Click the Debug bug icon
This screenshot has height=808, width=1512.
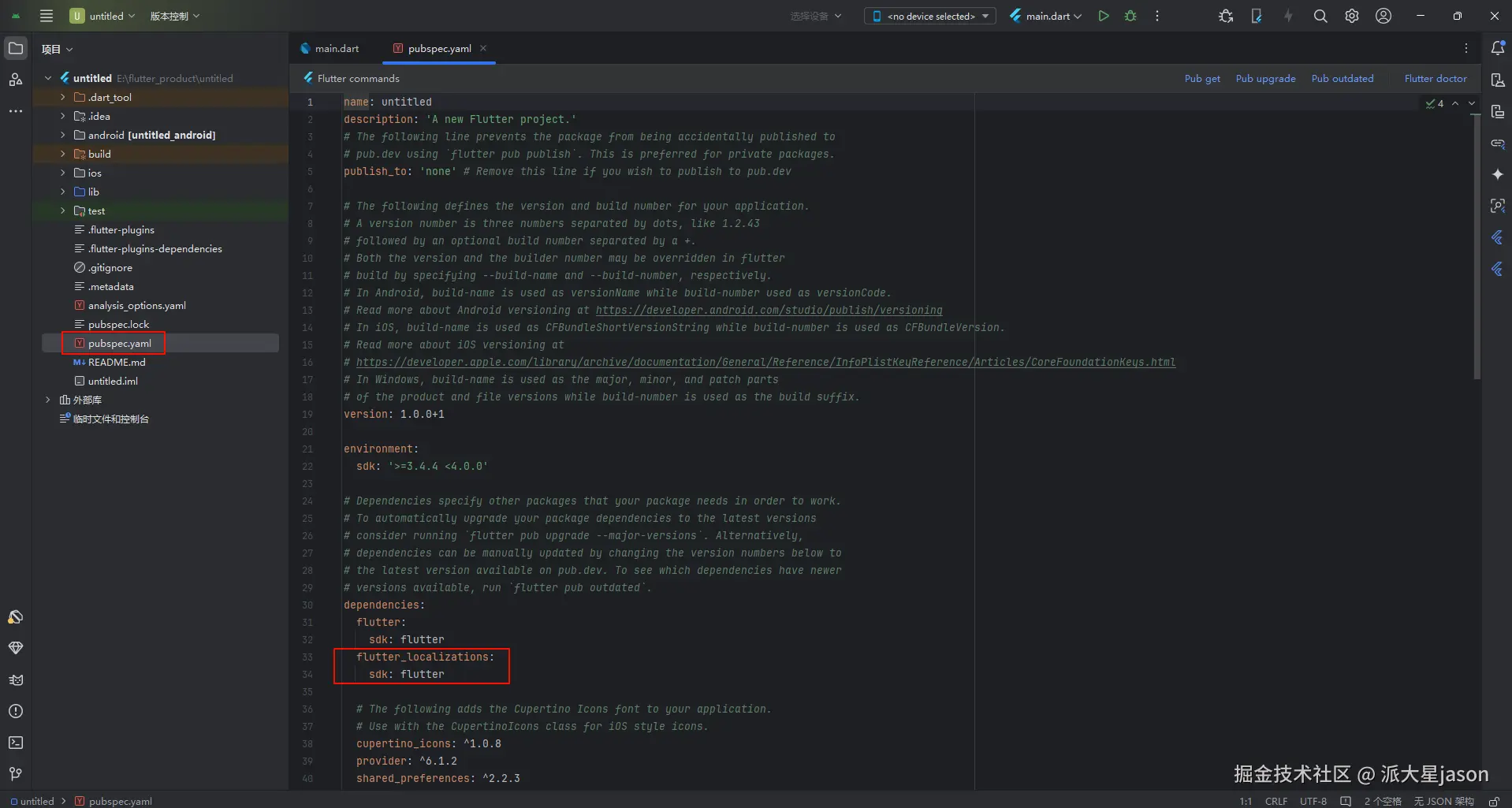tap(1130, 16)
